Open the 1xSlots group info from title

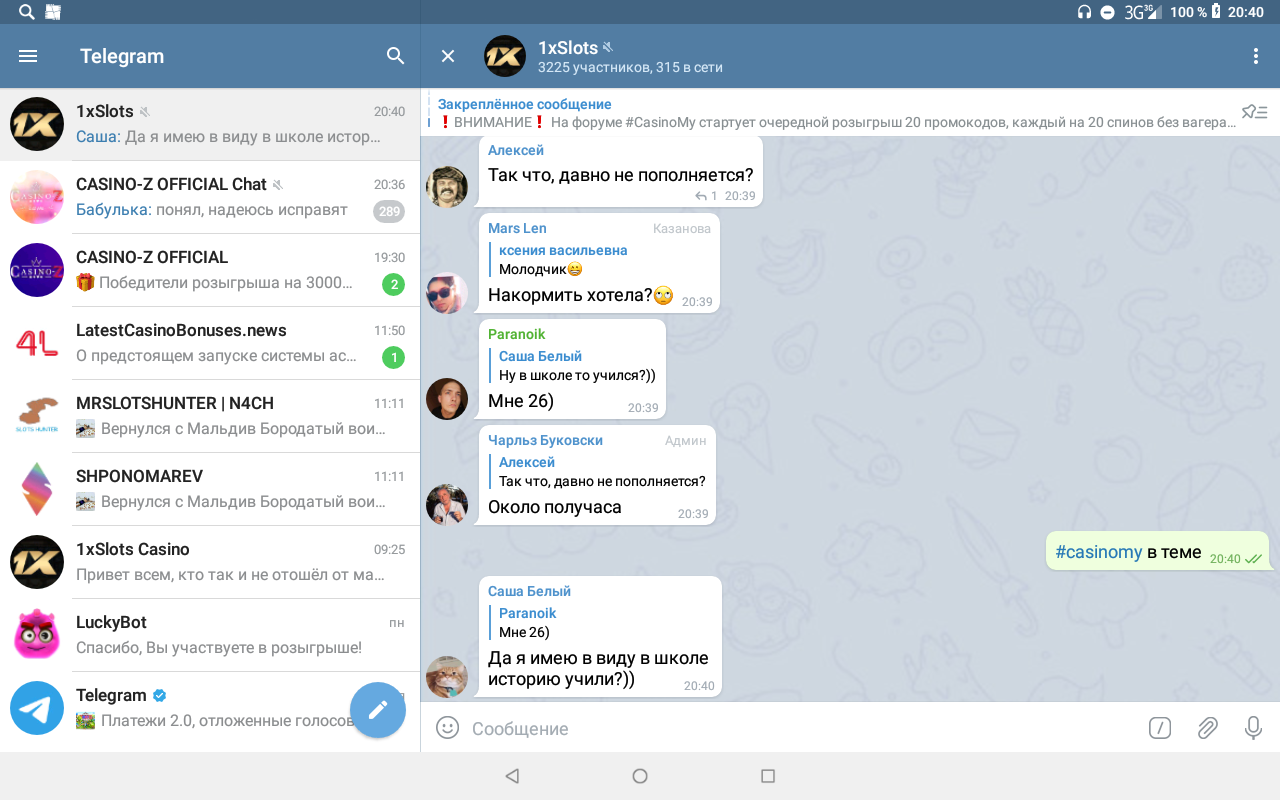click(567, 47)
